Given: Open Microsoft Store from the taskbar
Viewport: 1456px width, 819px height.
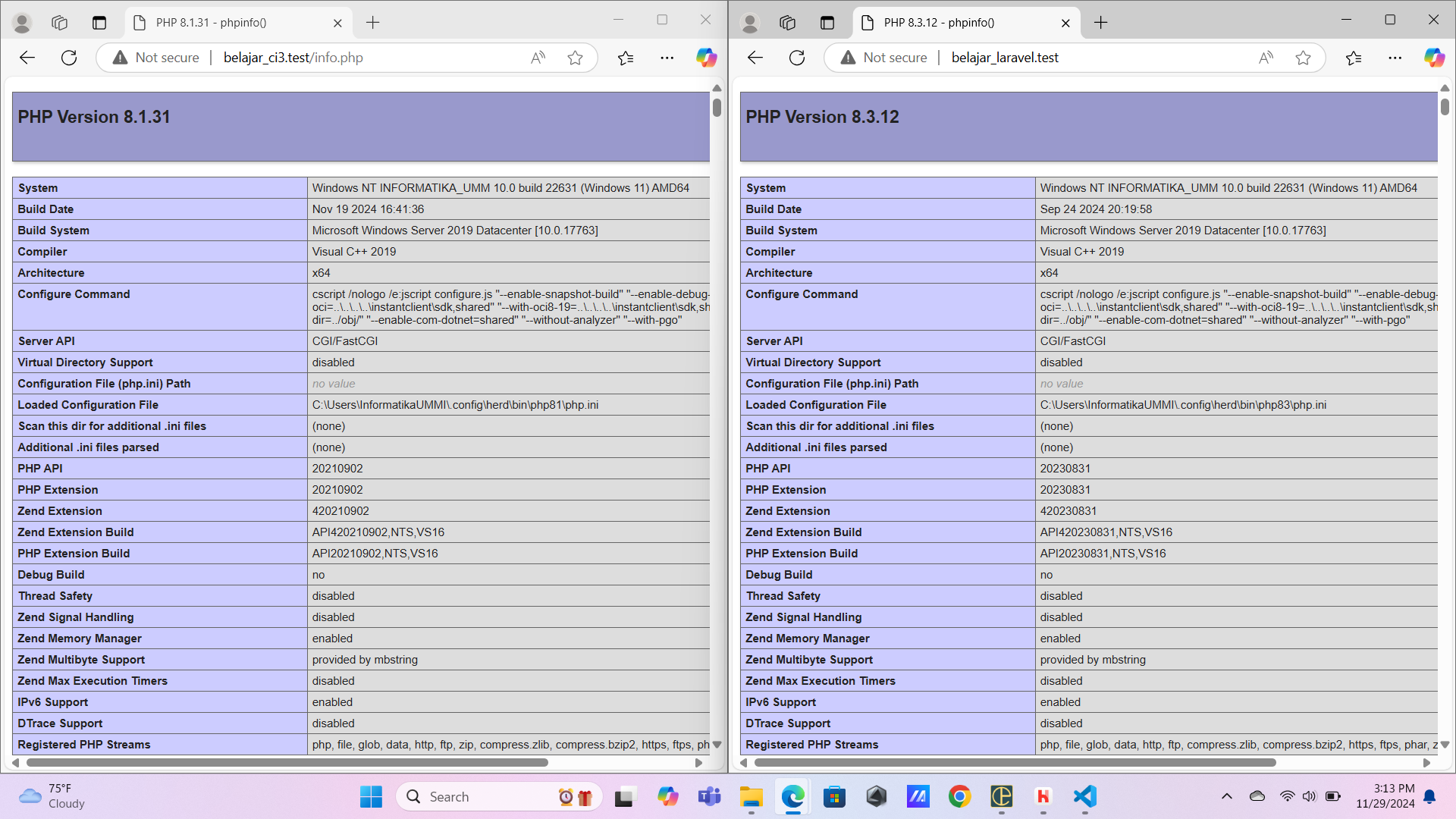Looking at the screenshot, I should pyautogui.click(x=834, y=796).
